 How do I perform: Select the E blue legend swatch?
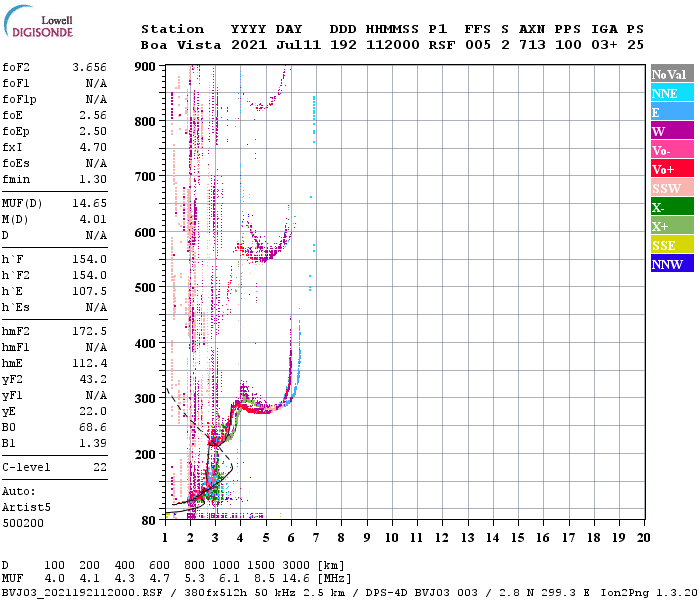point(672,112)
